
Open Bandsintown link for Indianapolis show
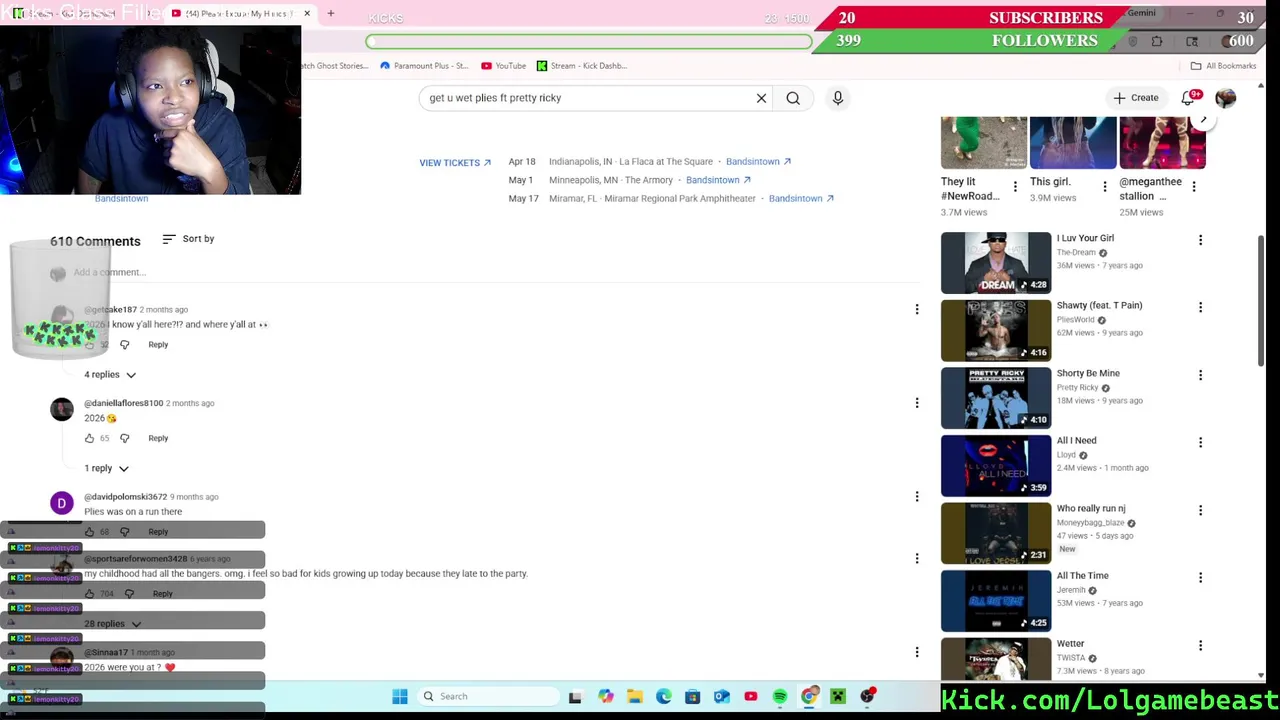(x=758, y=161)
